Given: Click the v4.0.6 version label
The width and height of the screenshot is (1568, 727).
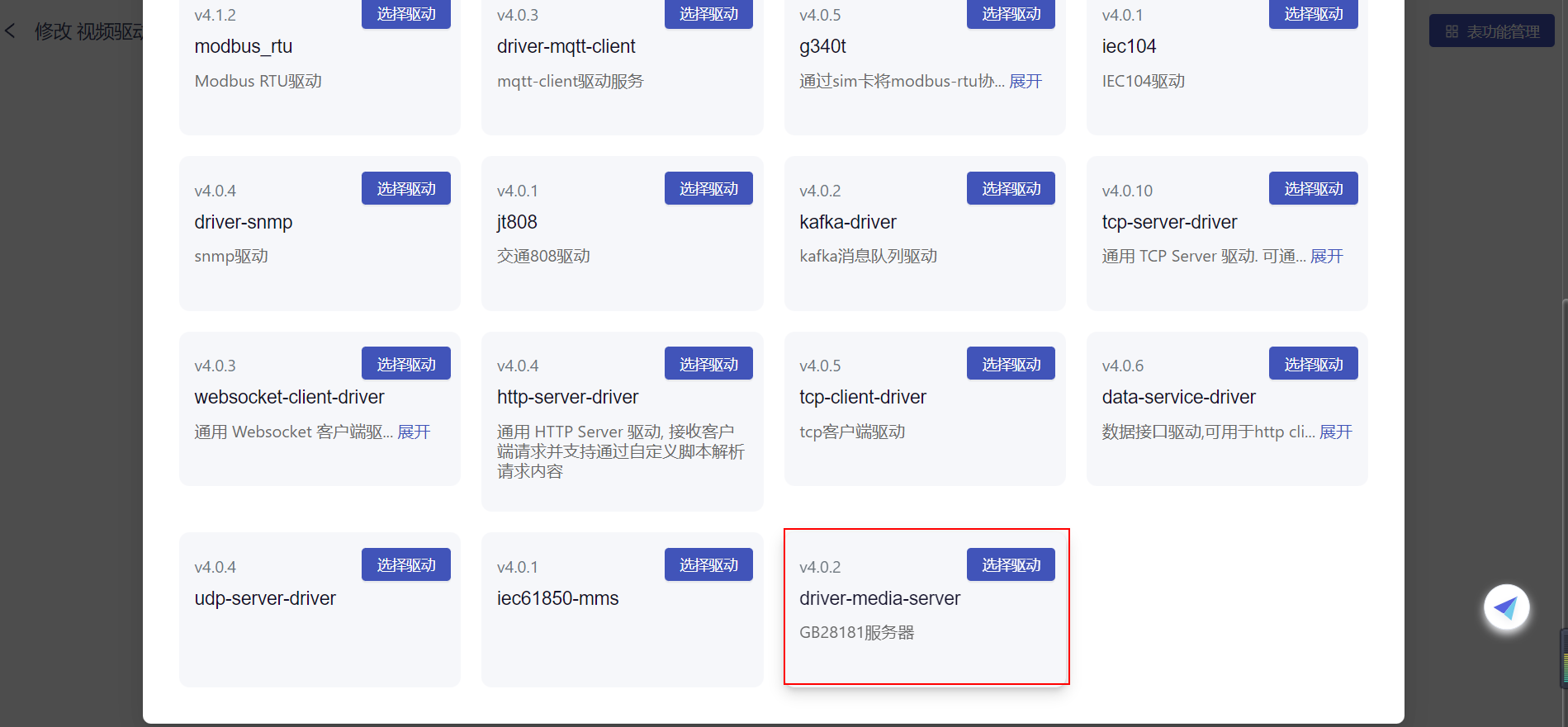Looking at the screenshot, I should (1123, 366).
